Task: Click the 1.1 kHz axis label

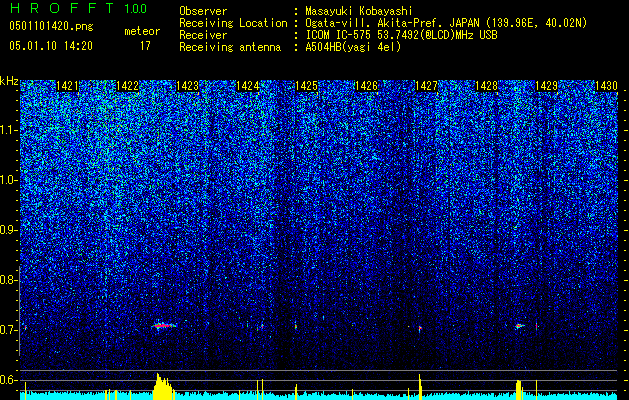Action: [8, 130]
